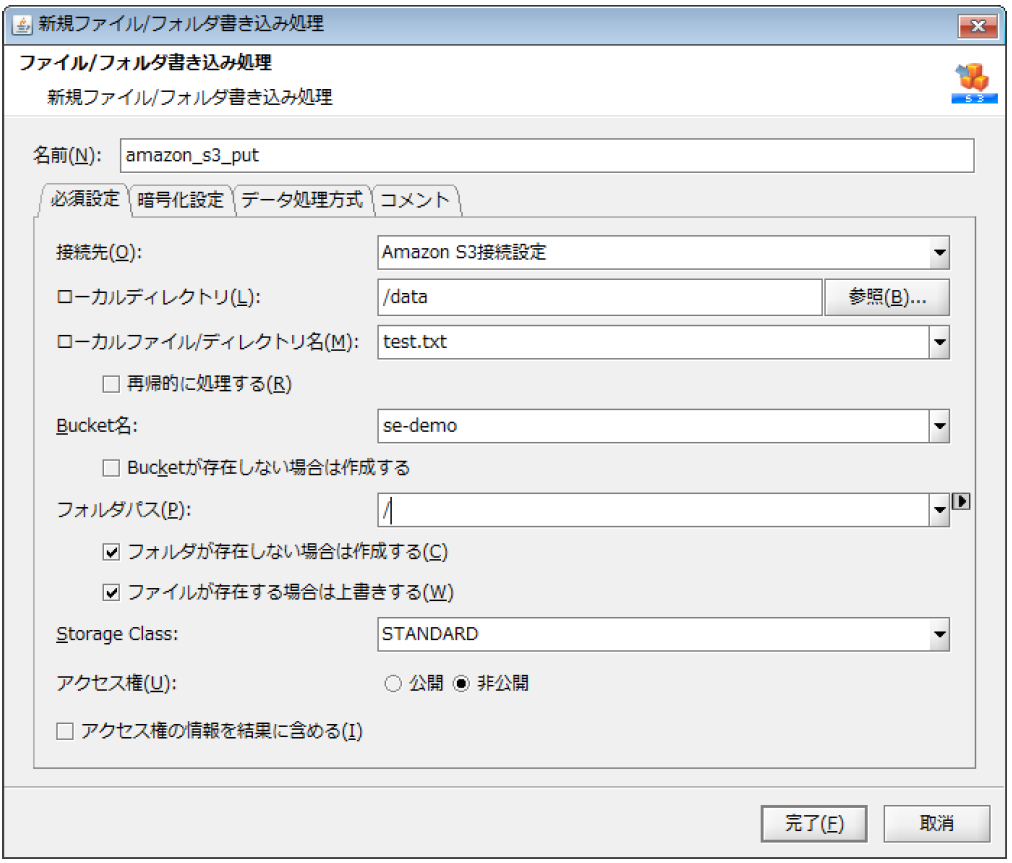The image size is (1012, 863).
Task: Uncheck フォルダが存在しない場合は作成する
Action: (112, 551)
